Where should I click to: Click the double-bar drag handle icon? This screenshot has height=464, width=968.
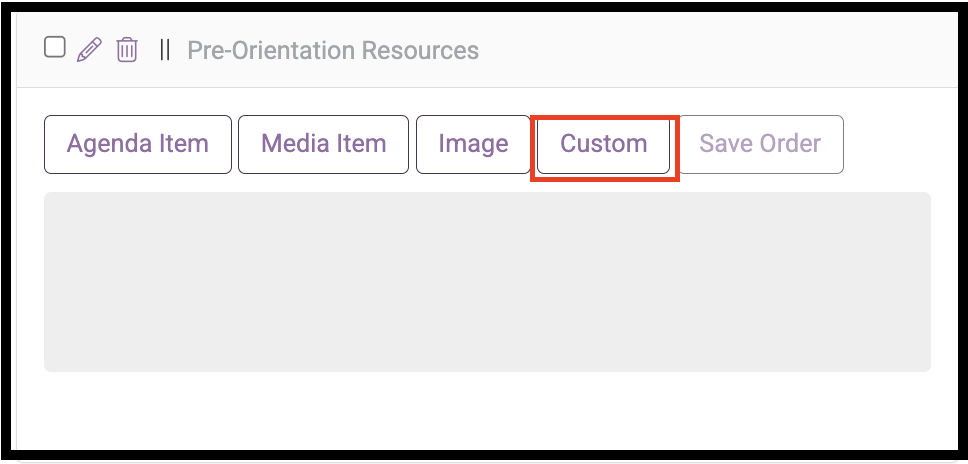tap(164, 50)
